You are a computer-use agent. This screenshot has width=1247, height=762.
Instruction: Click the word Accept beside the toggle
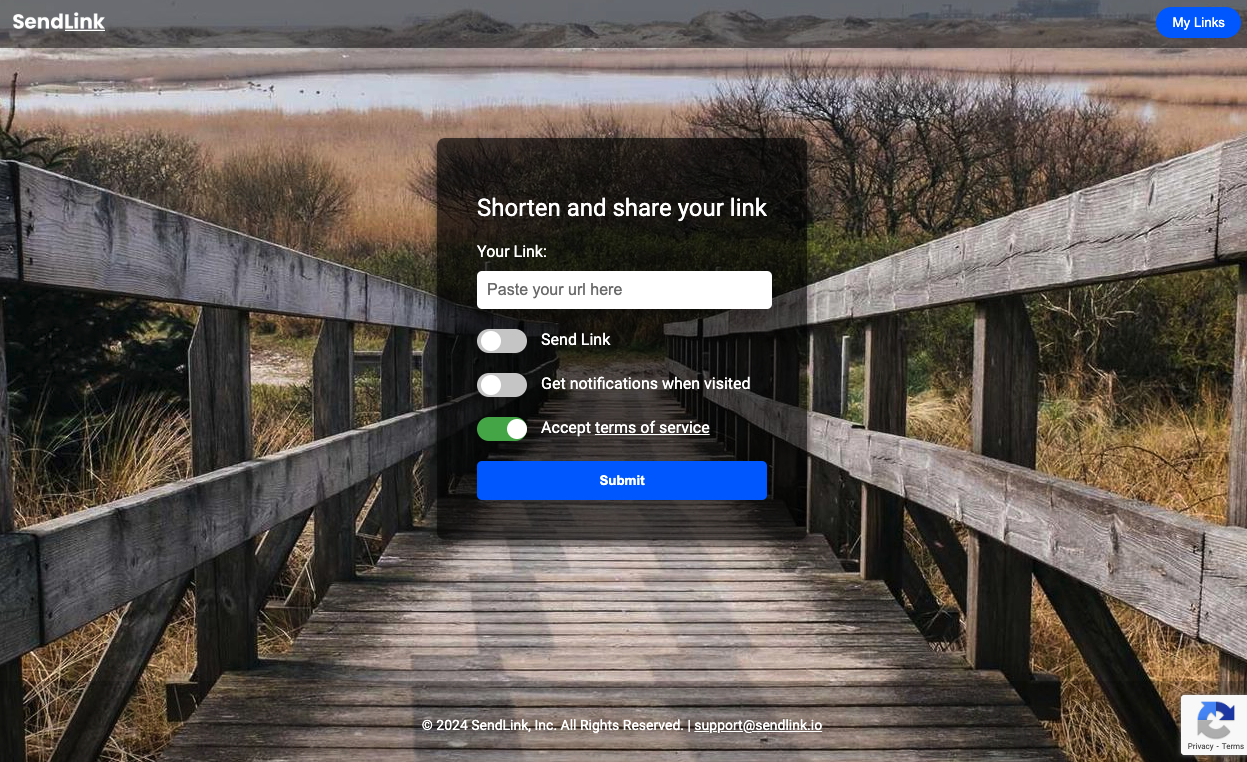coord(566,428)
